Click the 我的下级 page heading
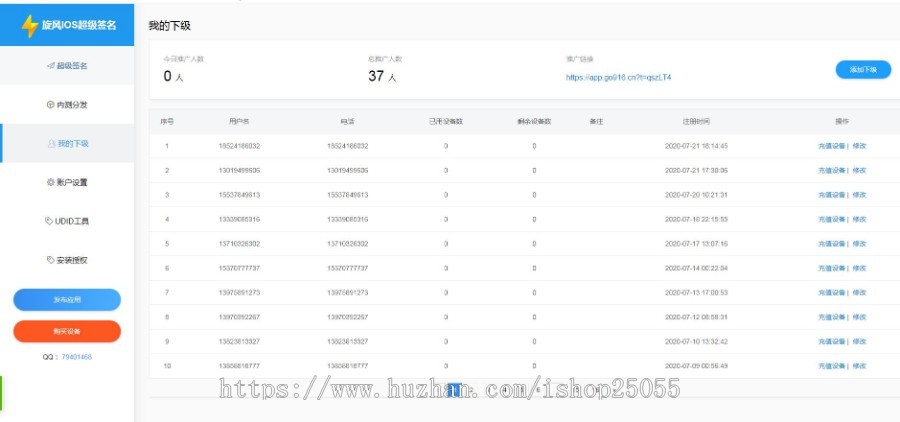 click(169, 25)
